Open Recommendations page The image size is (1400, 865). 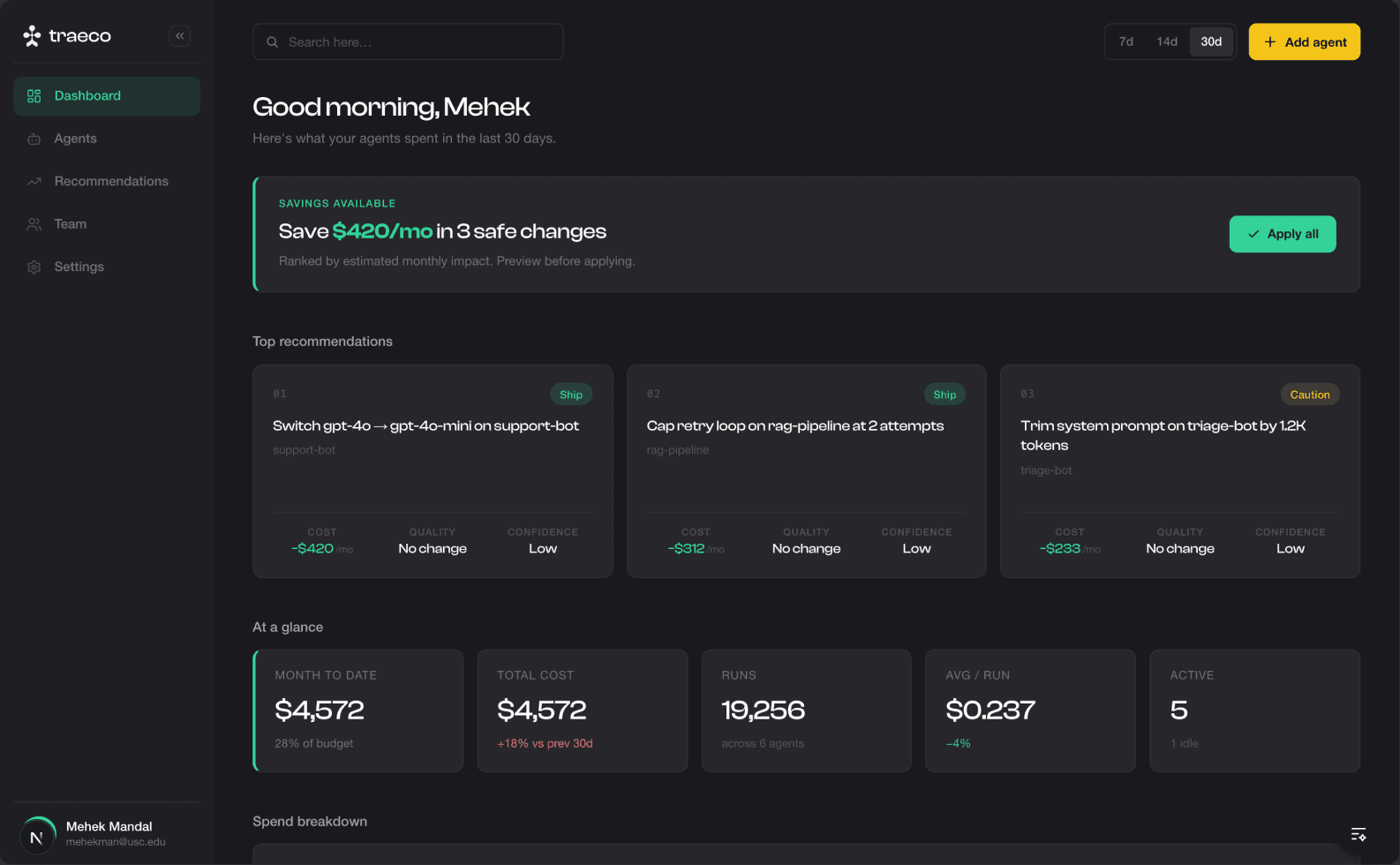pyautogui.click(x=107, y=182)
